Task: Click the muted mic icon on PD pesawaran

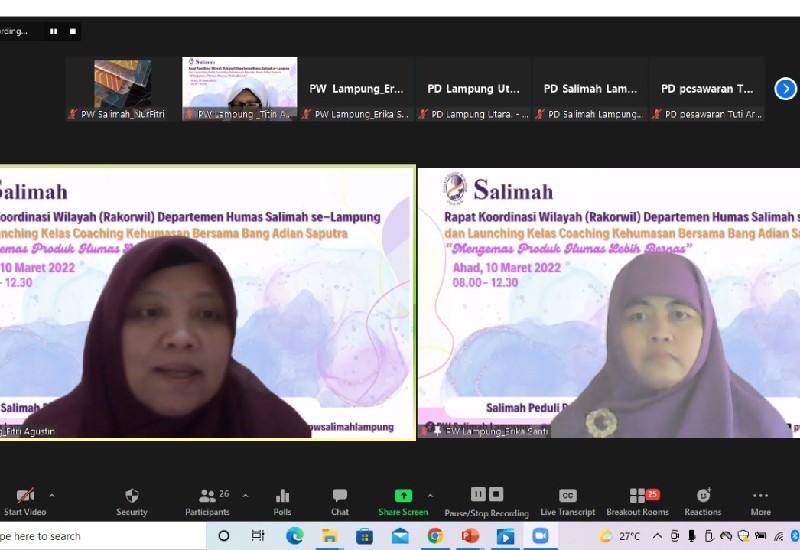Action: click(x=657, y=114)
